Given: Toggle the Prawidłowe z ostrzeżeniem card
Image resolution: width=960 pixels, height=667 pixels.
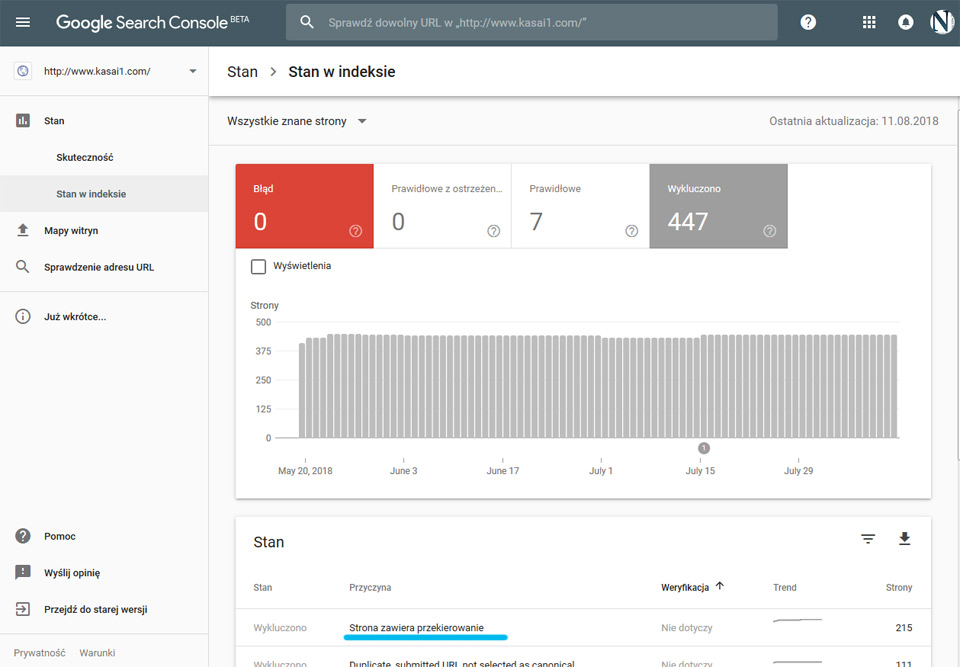Looking at the screenshot, I should click(443, 206).
